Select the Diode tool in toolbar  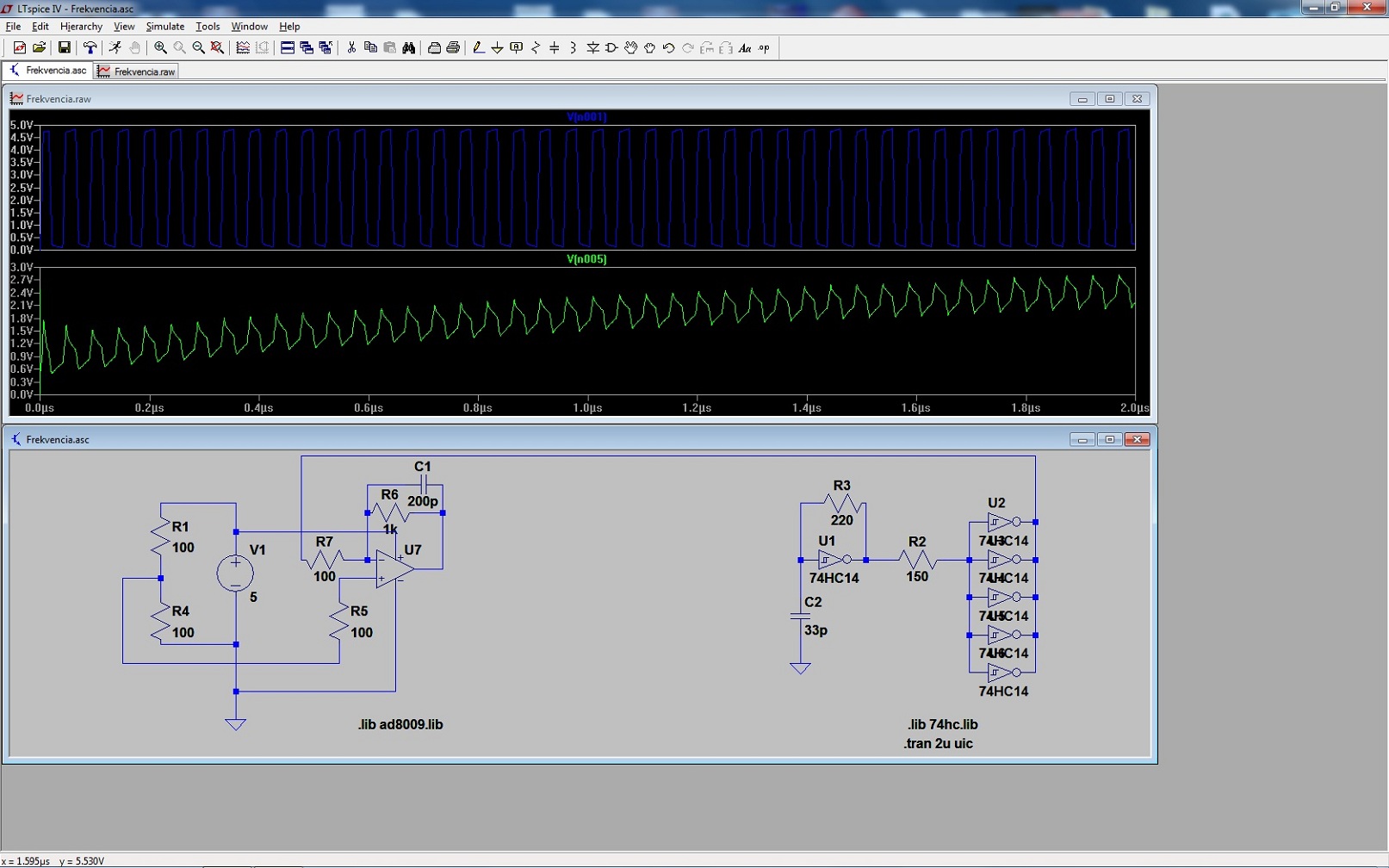tap(592, 48)
